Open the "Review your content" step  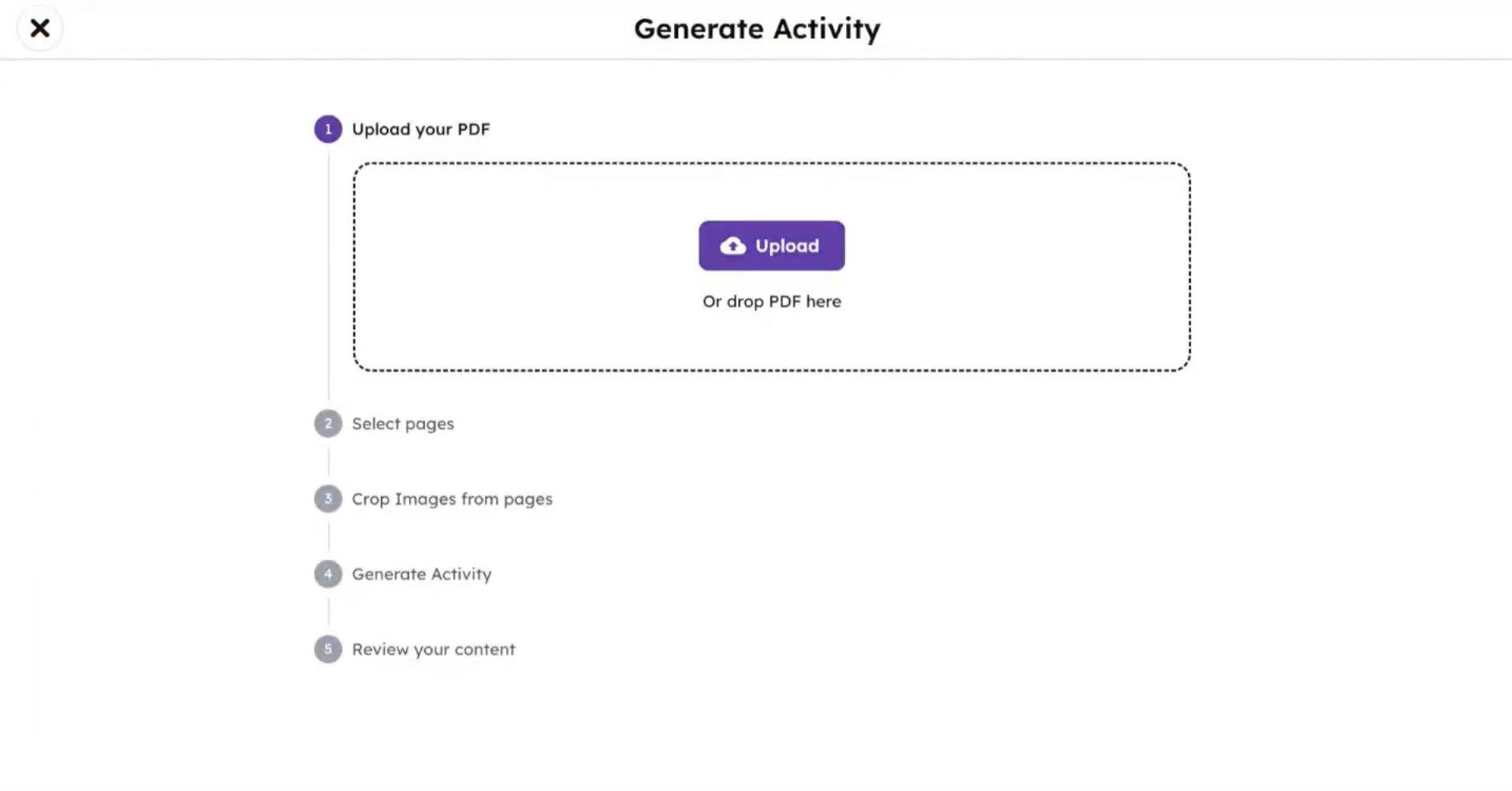tap(433, 649)
